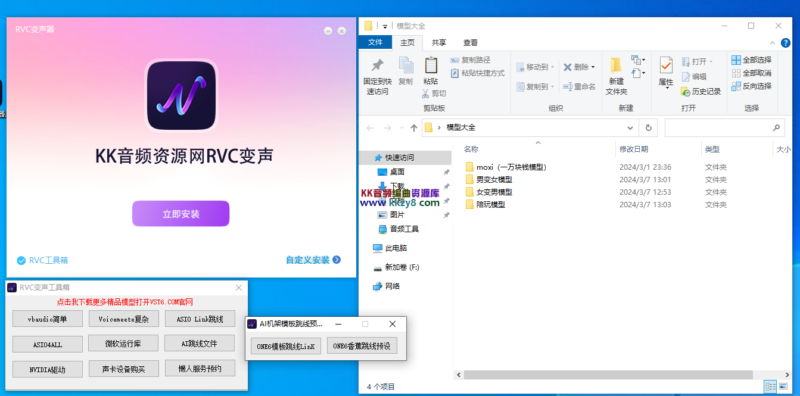The width and height of the screenshot is (800, 396).
Task: Click the 编辑 edit icon
Action: pos(686,77)
